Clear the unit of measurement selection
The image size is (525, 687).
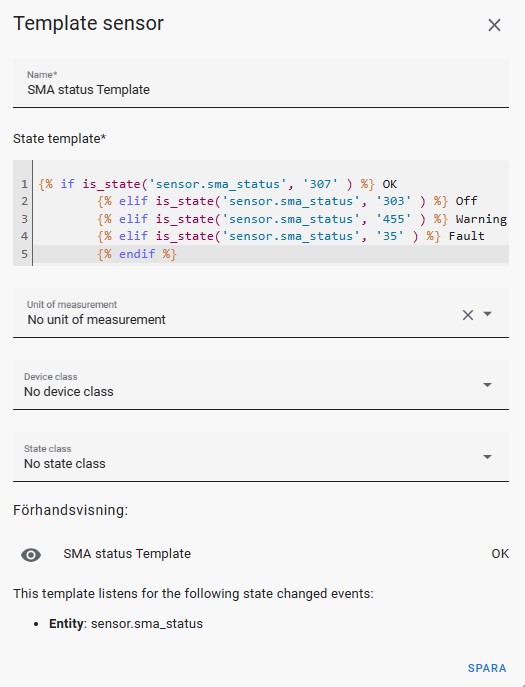tap(468, 315)
